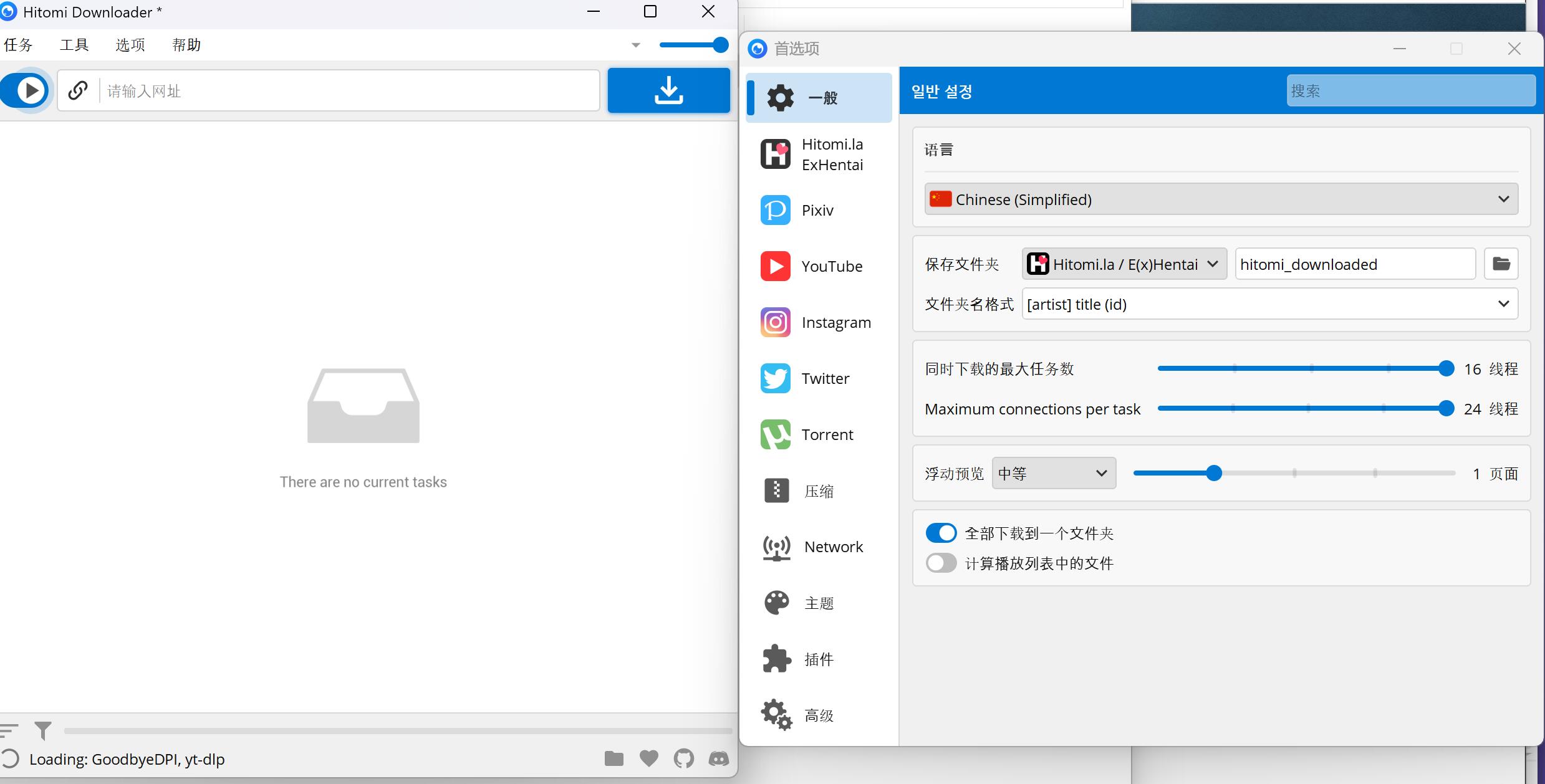1545x784 pixels.
Task: Expand the Chinese (Simplified) language dropdown
Action: (1220, 199)
